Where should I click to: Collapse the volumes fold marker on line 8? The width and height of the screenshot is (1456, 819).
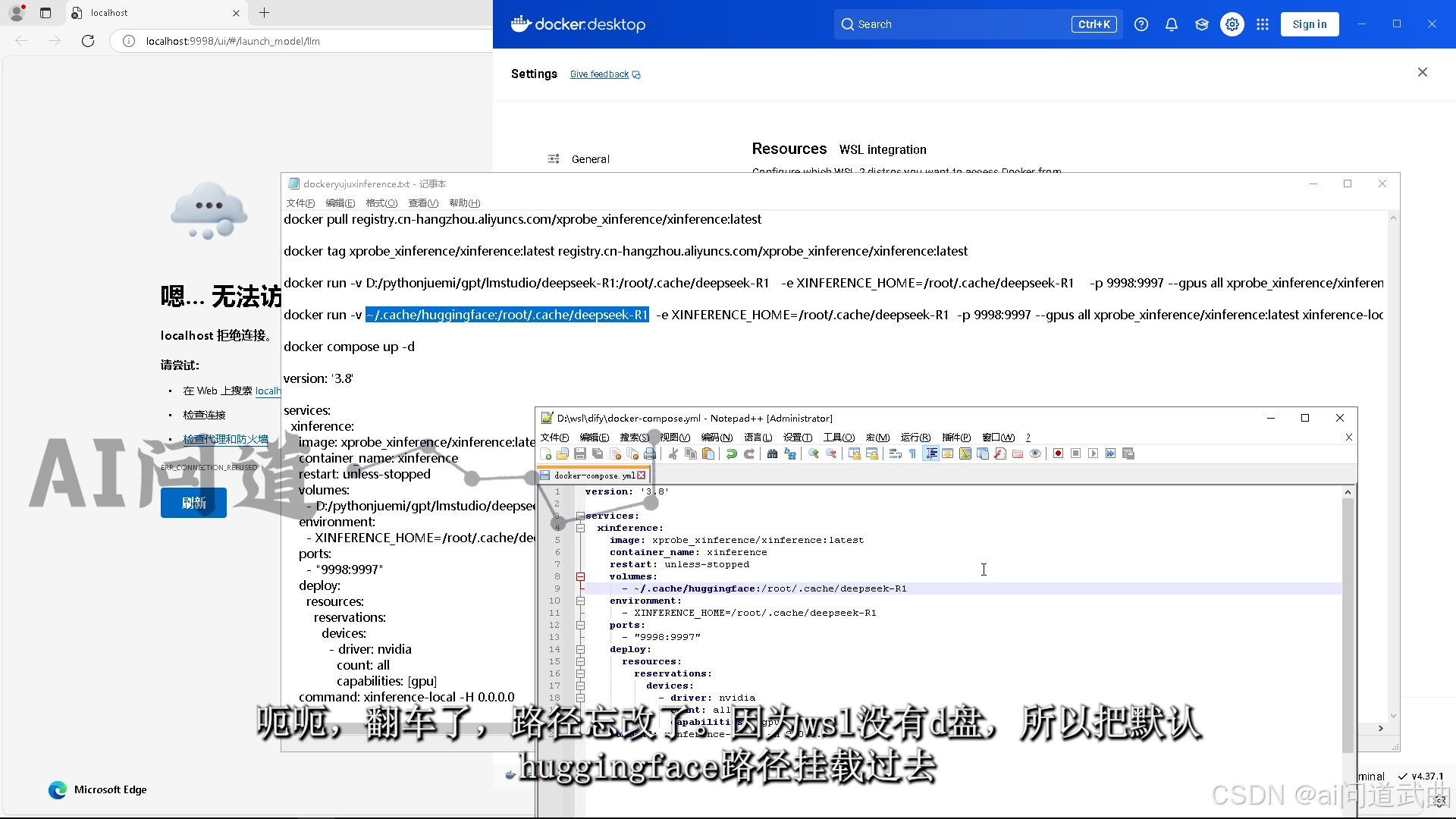click(x=580, y=576)
